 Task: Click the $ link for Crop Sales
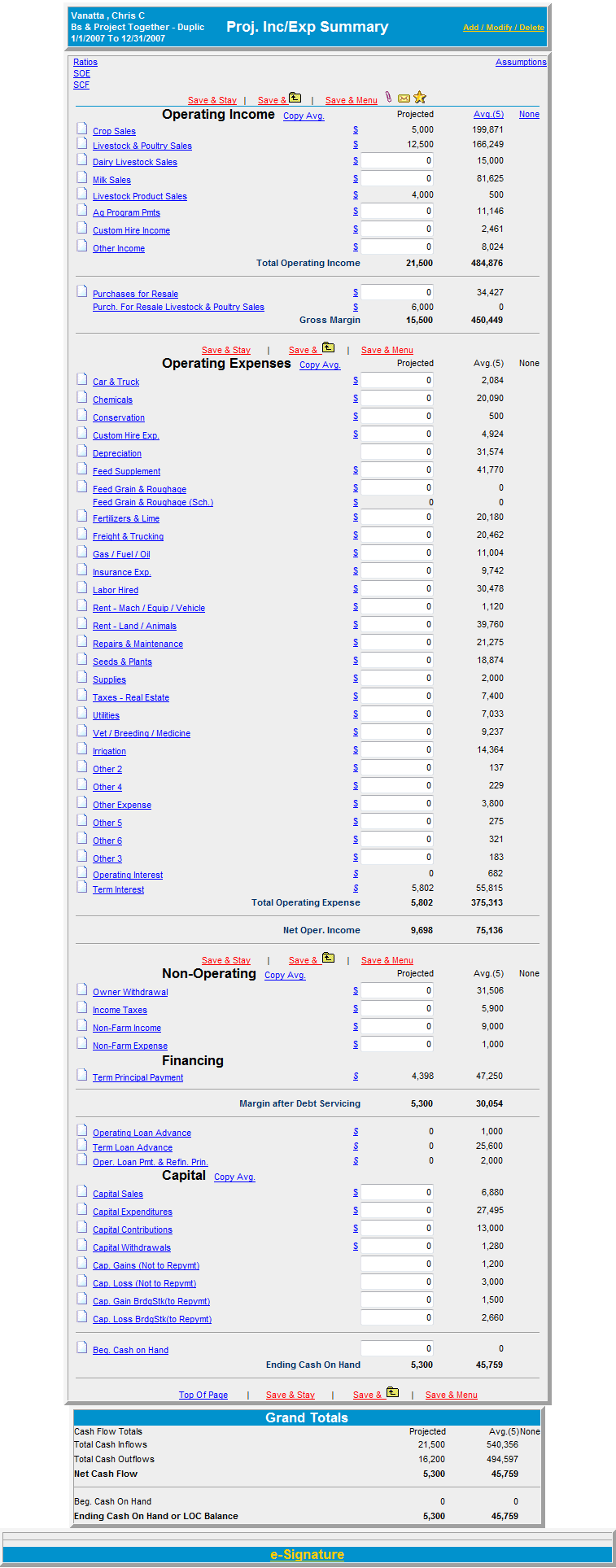point(356,130)
